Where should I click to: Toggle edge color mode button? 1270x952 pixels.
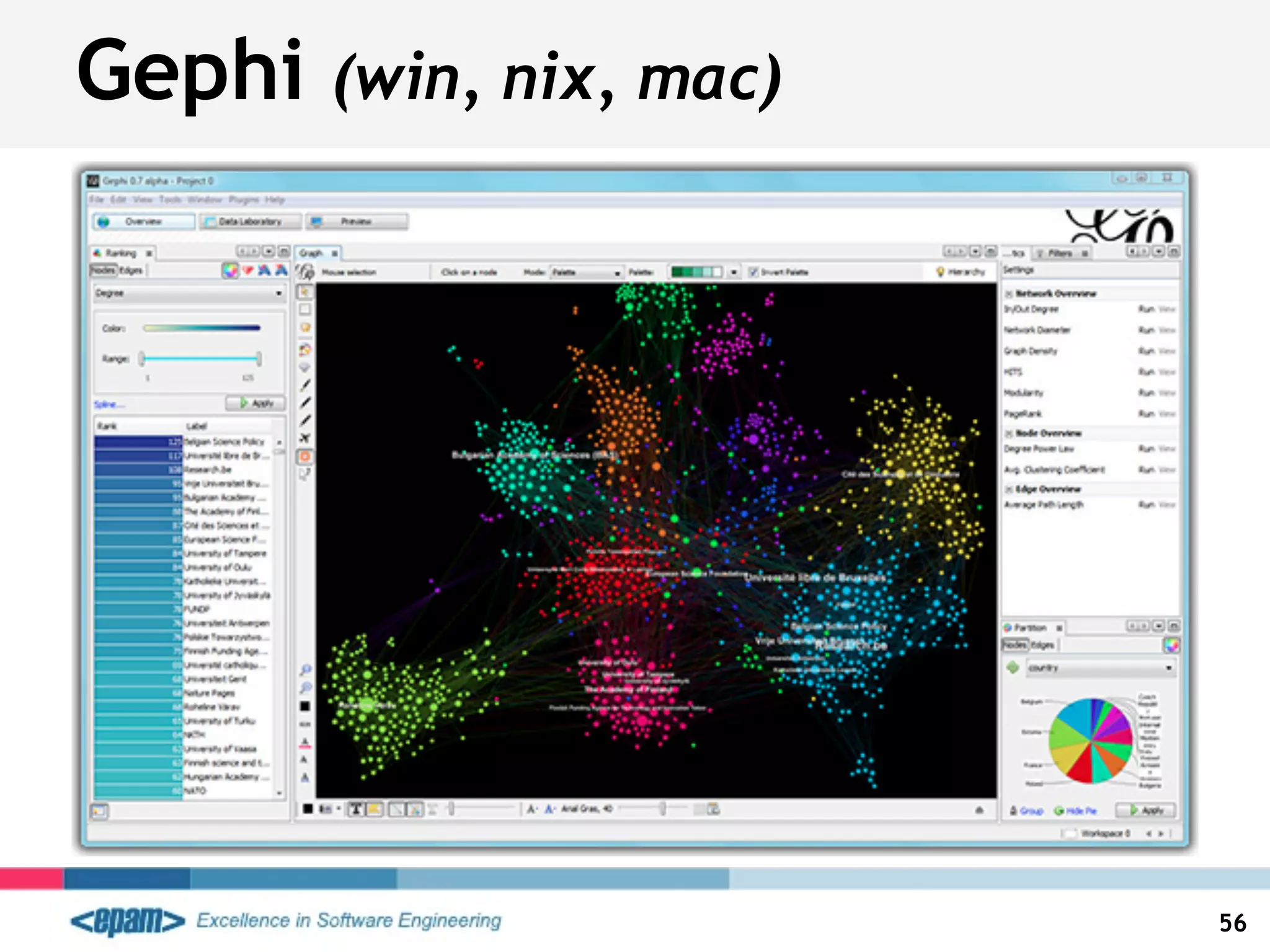[415, 809]
